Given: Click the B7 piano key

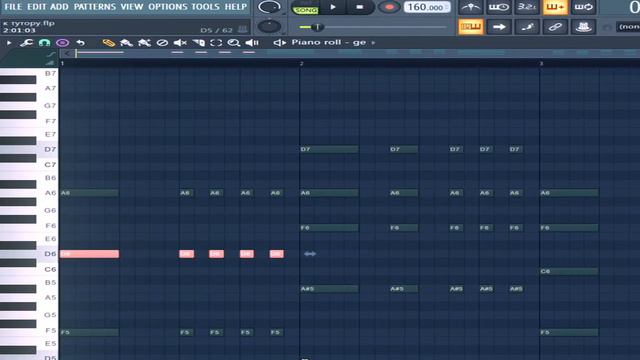Looking at the screenshot, I should pyautogui.click(x=29, y=73).
